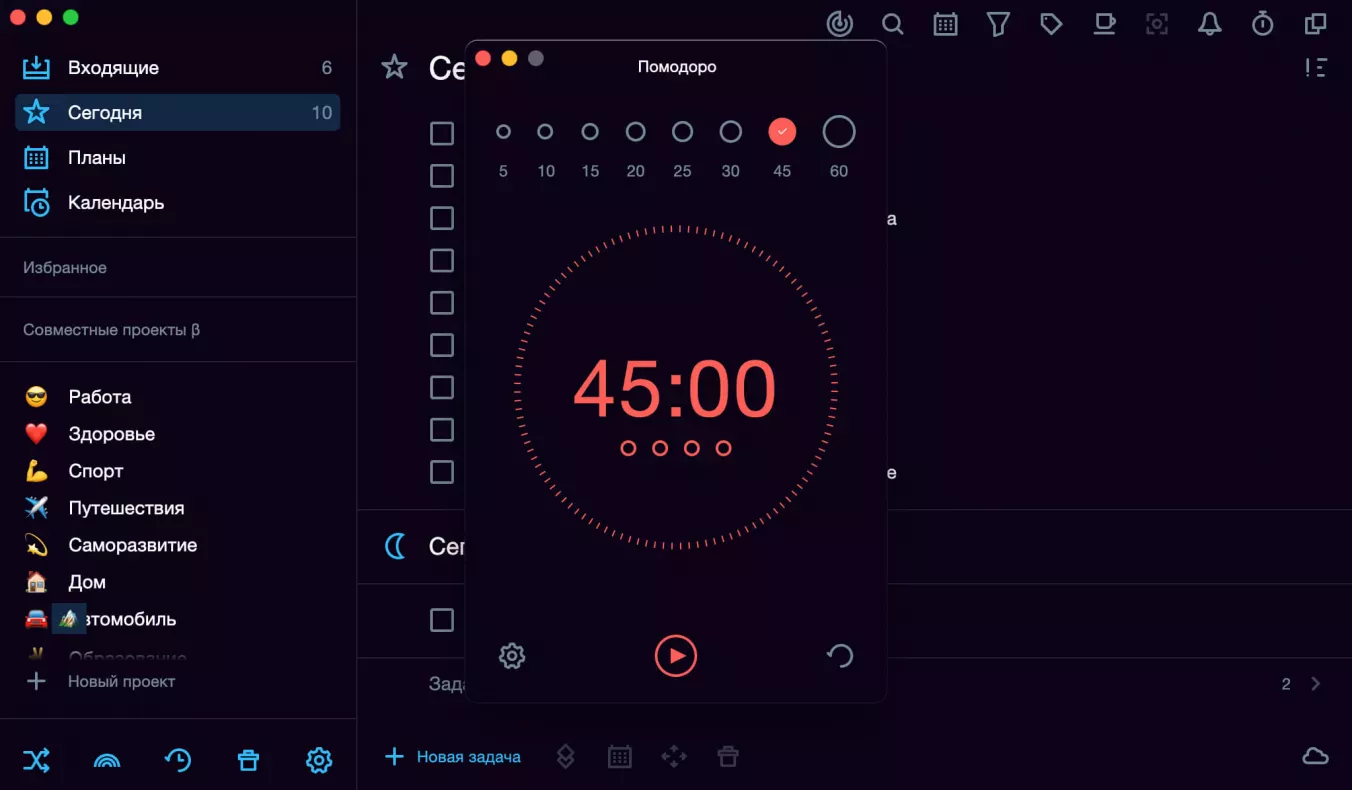Click the tag icon in top toolbar
Viewport: 1352px width, 790px height.
point(1051,24)
